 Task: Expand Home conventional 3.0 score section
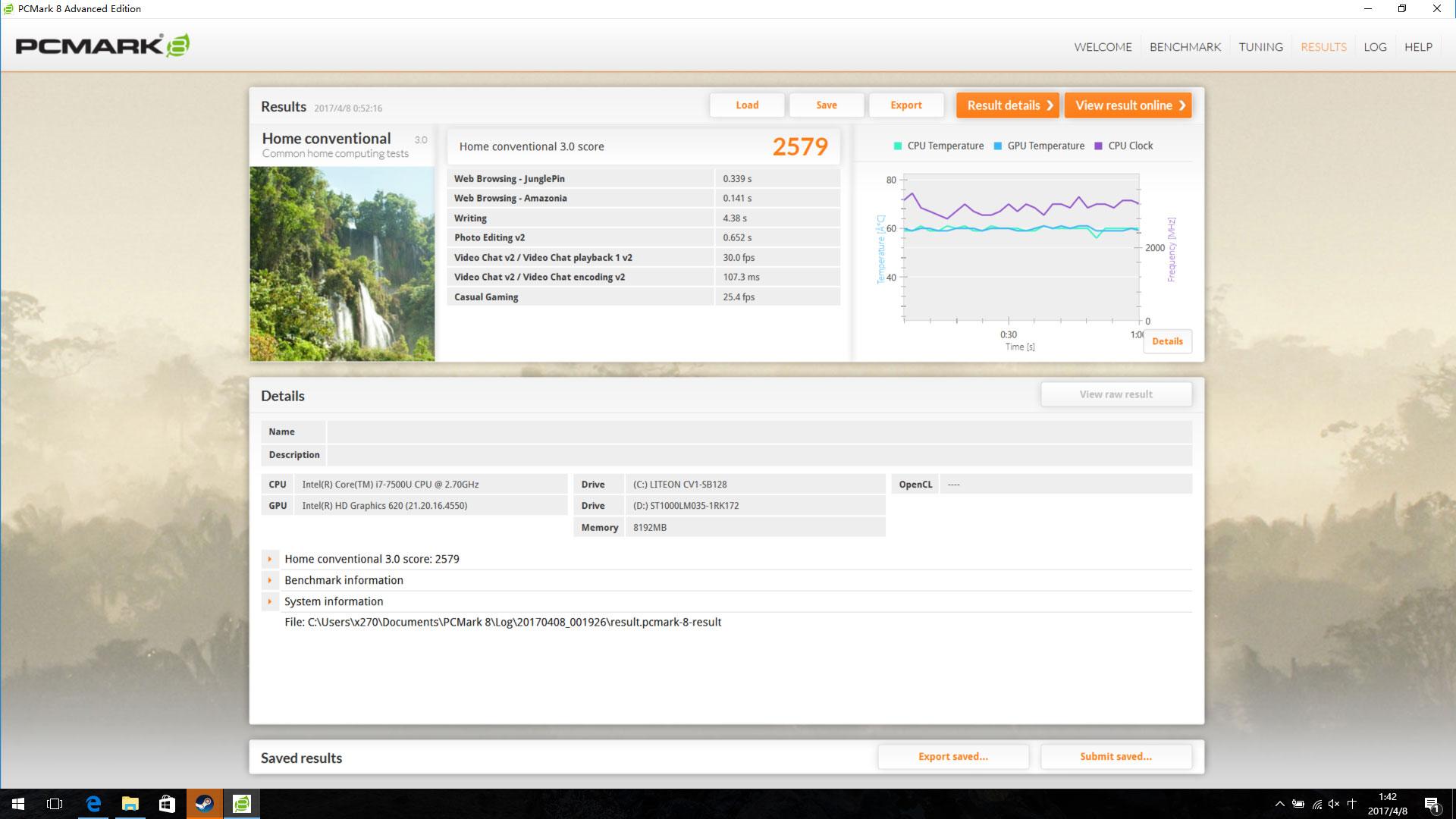269,559
